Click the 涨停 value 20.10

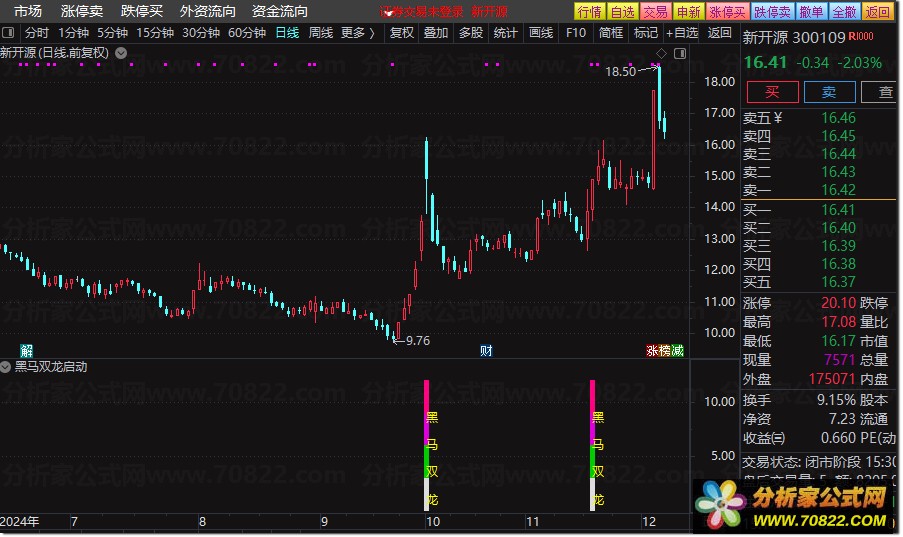coord(838,303)
